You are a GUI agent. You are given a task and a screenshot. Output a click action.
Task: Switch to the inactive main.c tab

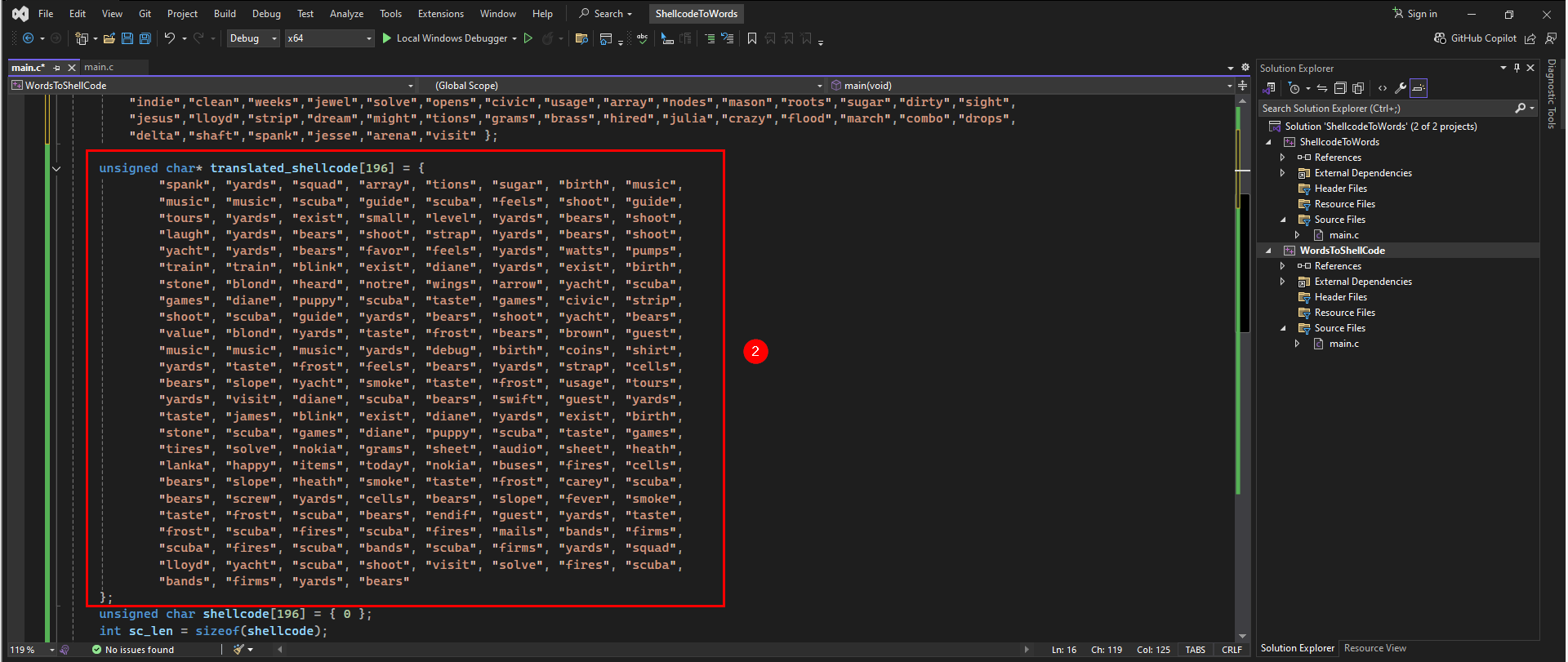pos(99,68)
